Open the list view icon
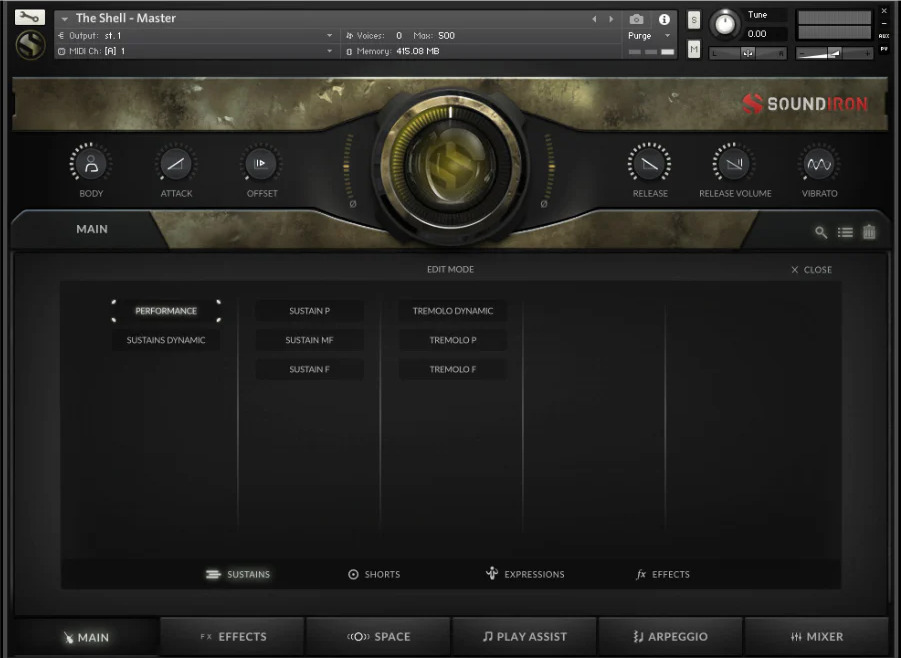 [x=844, y=232]
